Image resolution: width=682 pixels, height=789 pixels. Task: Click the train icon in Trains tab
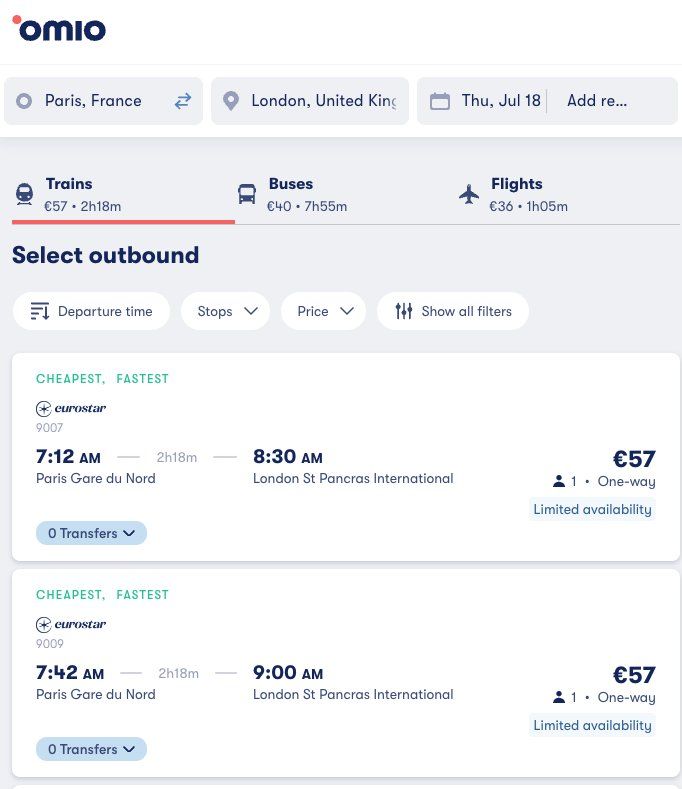pyautogui.click(x=24, y=194)
